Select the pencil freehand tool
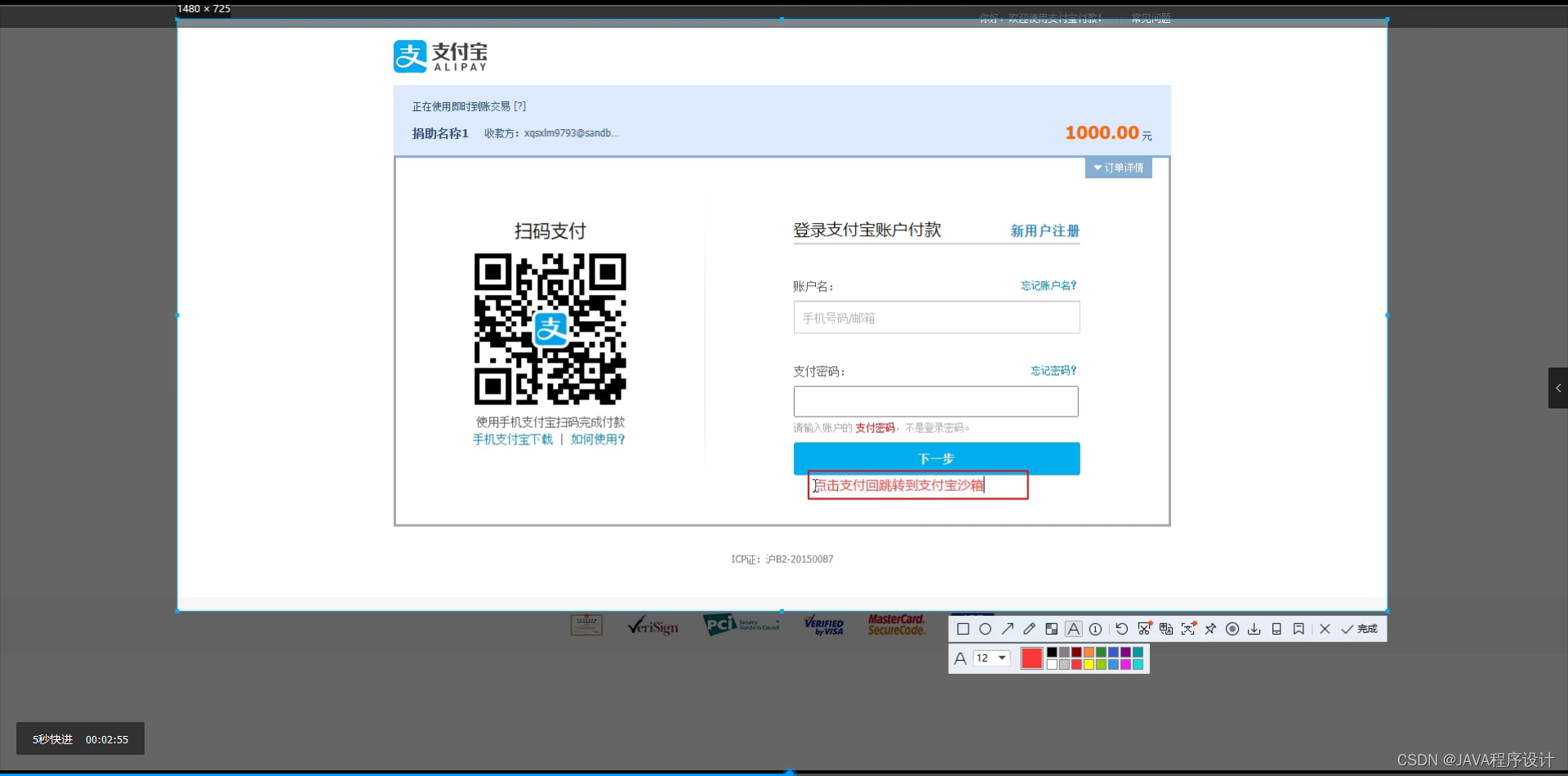1568x776 pixels. (1029, 629)
